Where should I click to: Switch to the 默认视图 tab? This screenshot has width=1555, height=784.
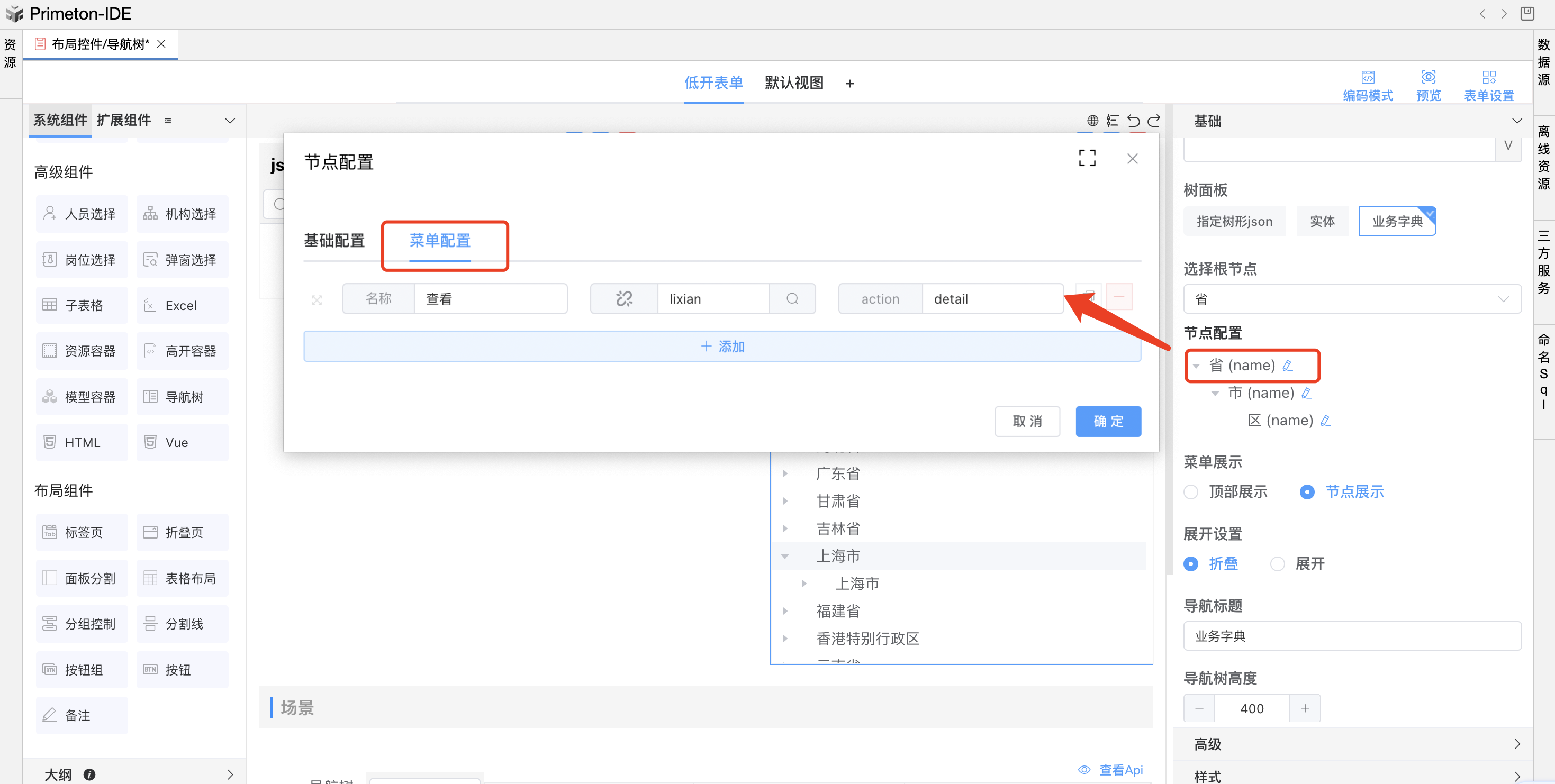tap(794, 83)
